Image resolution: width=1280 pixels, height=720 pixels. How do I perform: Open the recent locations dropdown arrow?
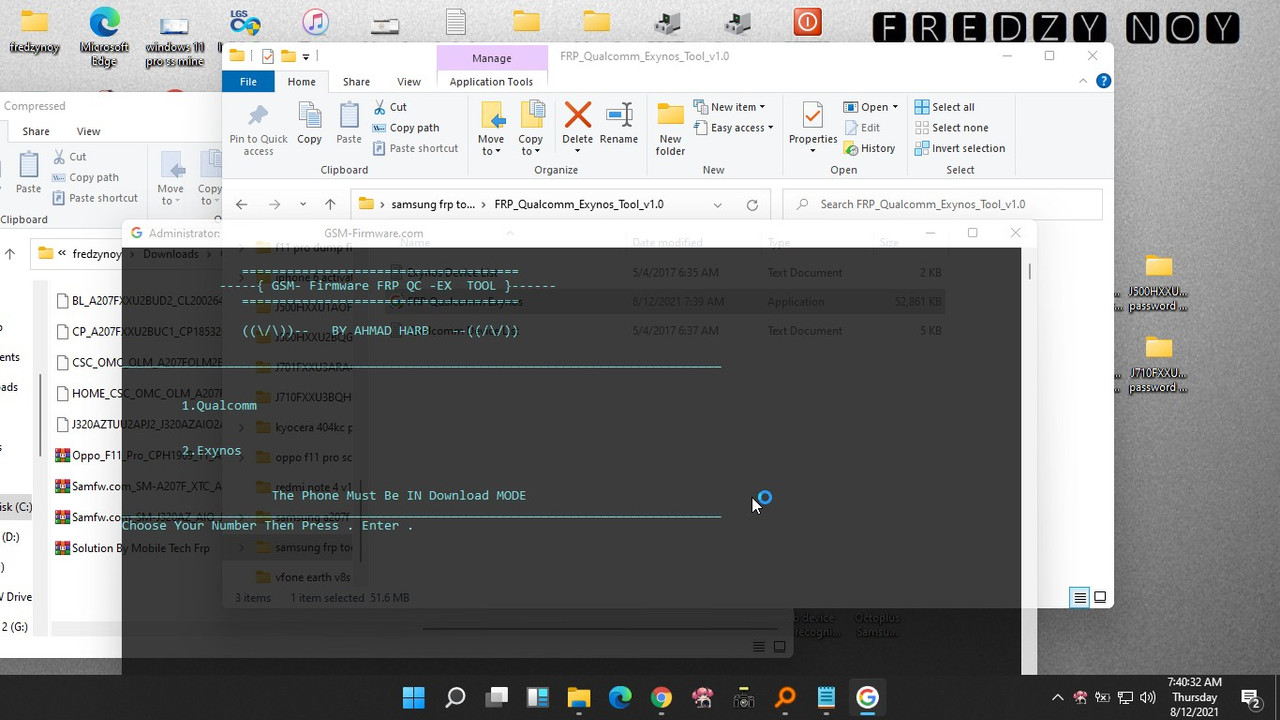point(302,204)
